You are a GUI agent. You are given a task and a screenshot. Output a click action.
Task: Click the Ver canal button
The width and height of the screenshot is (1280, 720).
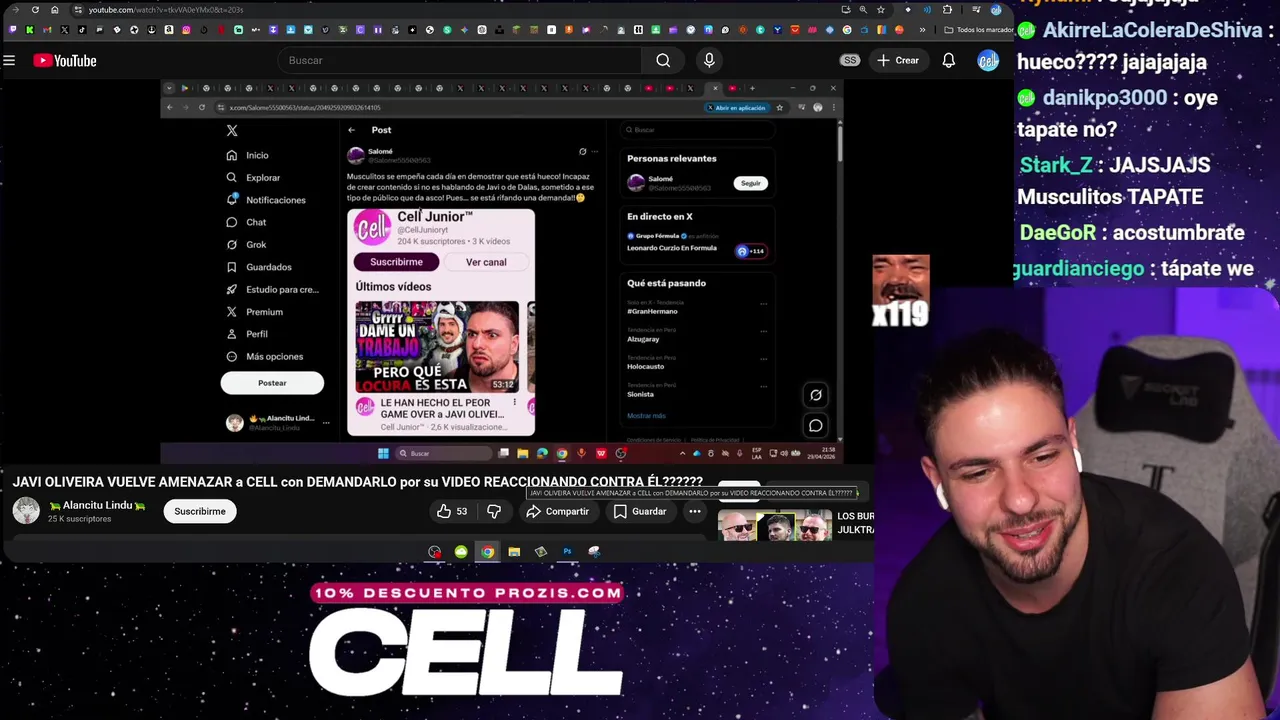(486, 262)
